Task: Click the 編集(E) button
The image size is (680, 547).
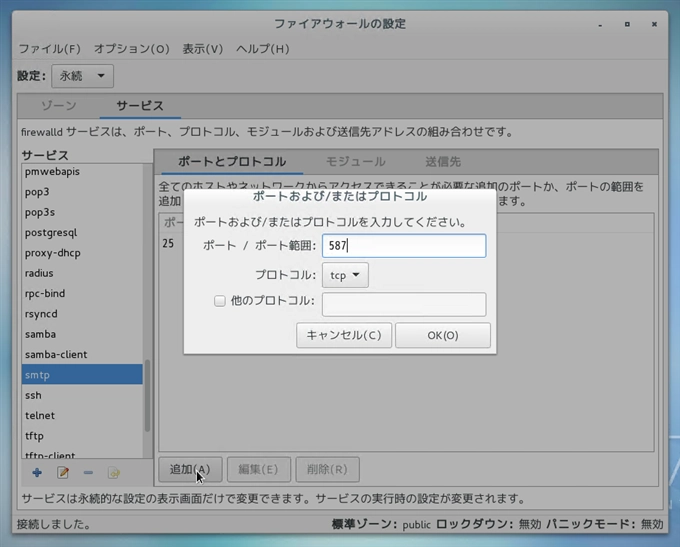Action: pos(259,469)
